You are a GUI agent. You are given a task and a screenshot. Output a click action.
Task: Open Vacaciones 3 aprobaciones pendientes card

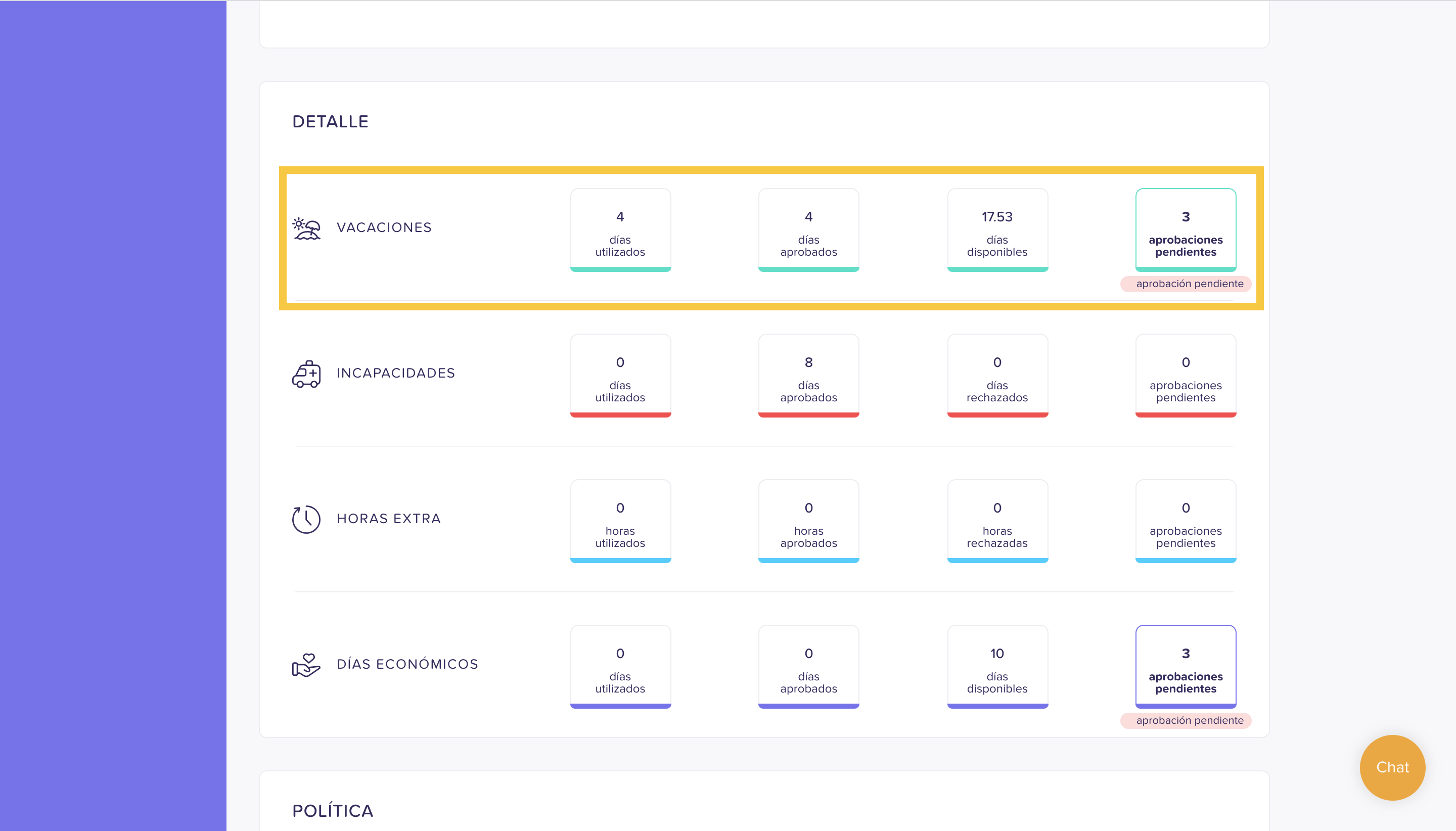point(1186,230)
